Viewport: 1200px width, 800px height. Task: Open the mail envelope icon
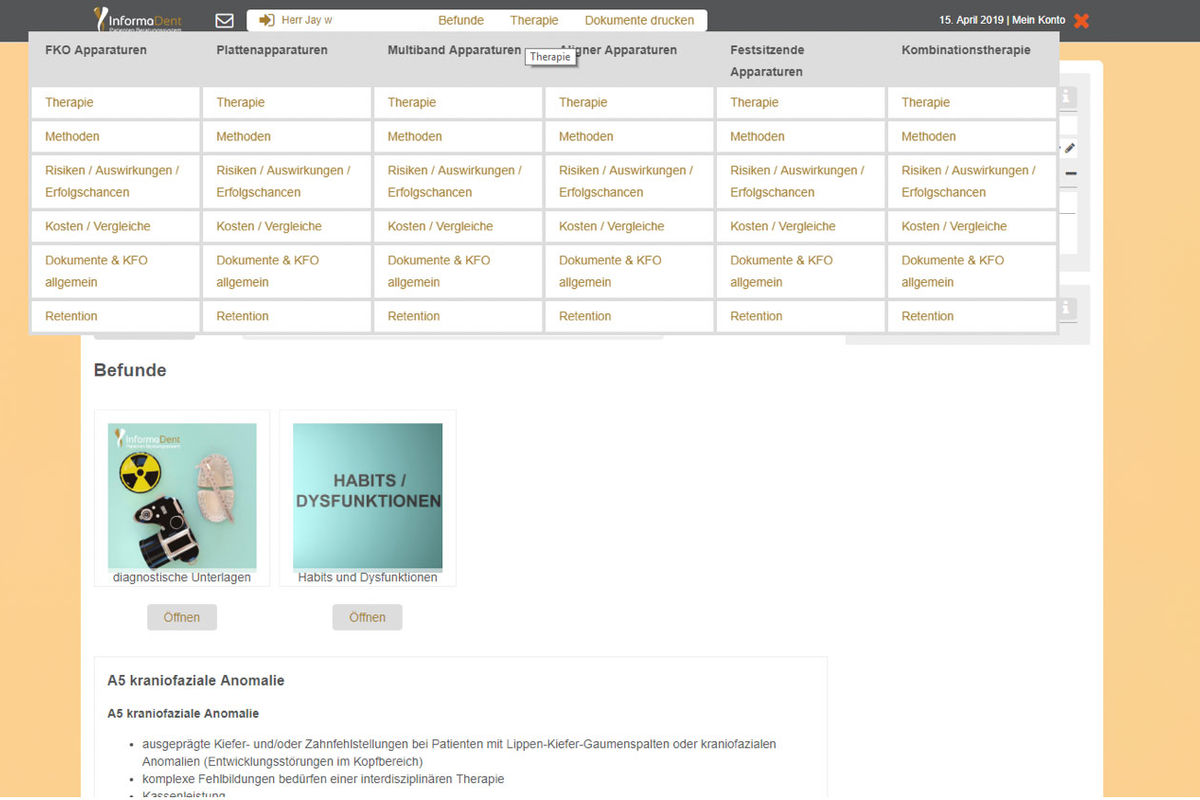[224, 19]
